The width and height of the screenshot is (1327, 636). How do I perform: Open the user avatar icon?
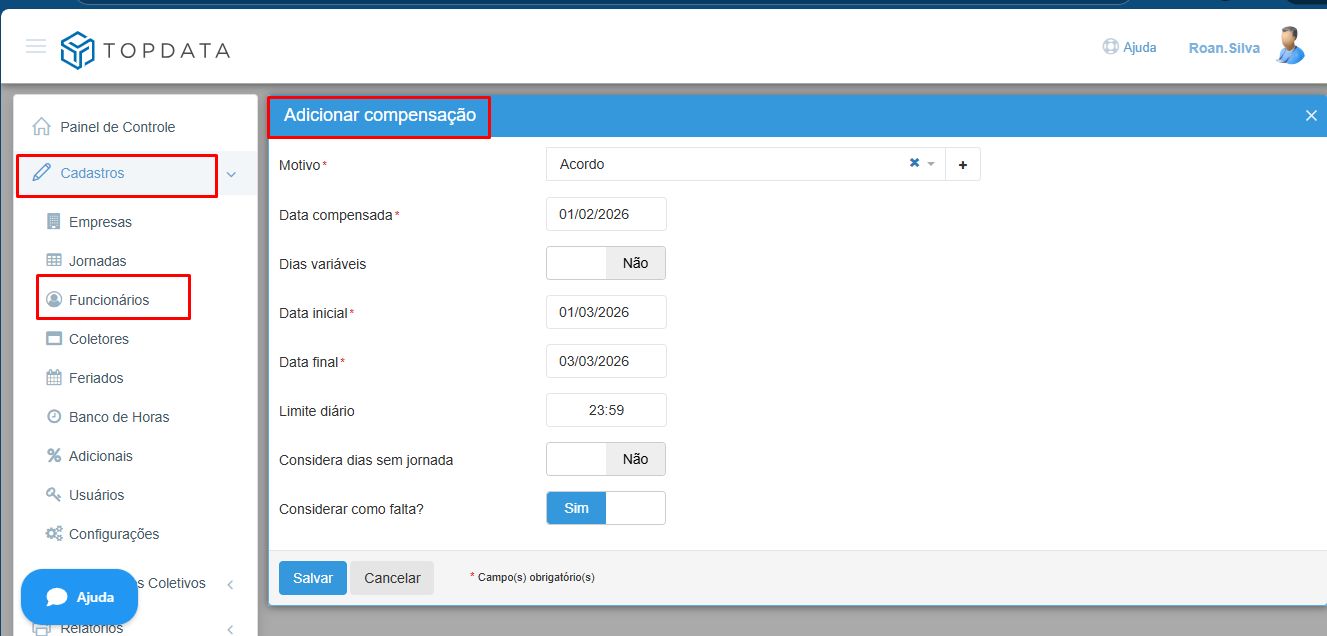click(1290, 46)
